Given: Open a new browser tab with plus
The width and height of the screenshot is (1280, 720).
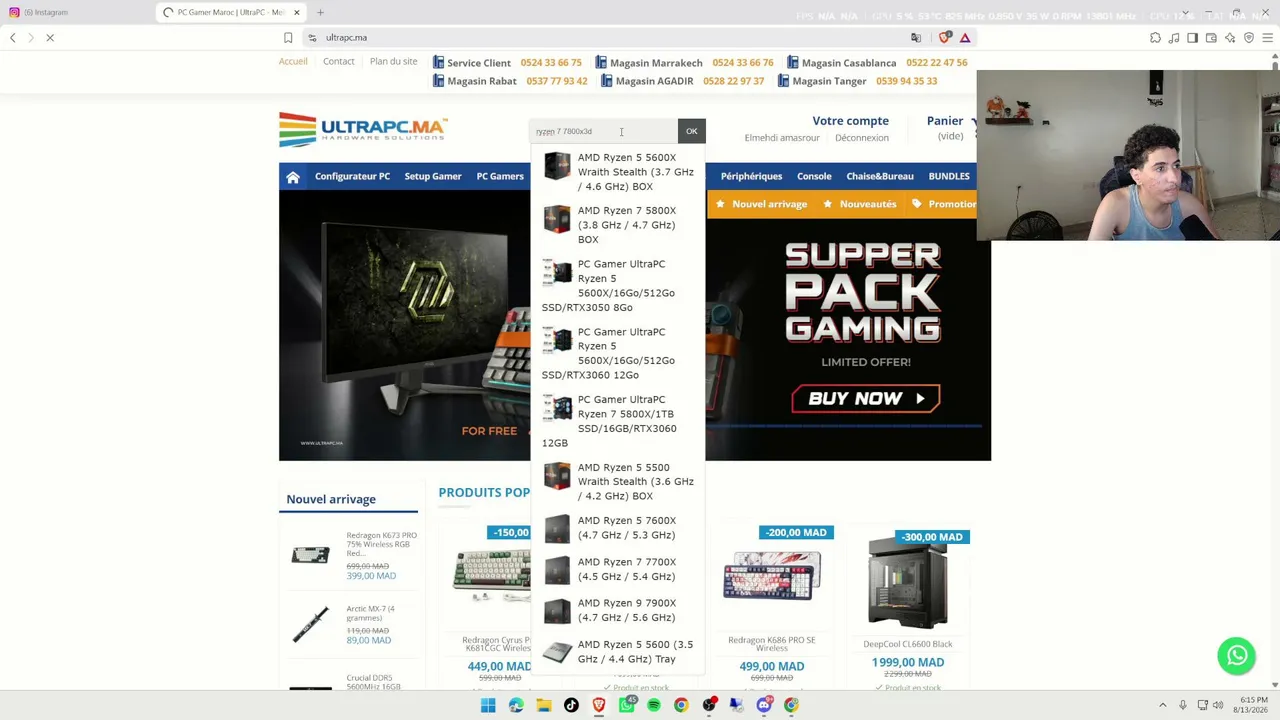Looking at the screenshot, I should 321,12.
